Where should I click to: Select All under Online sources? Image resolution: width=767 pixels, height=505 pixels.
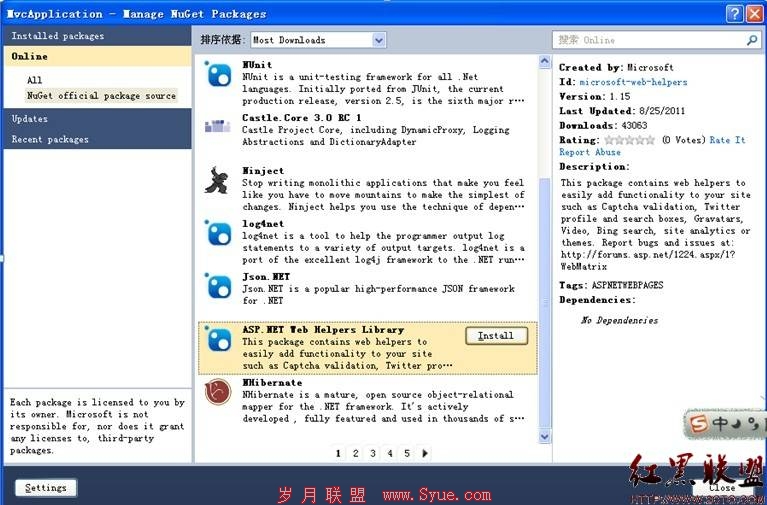coord(34,80)
